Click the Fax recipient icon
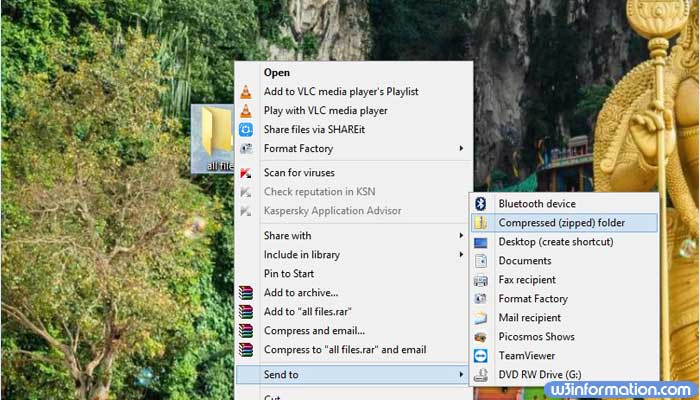This screenshot has width=700, height=400. pyautogui.click(x=480, y=280)
